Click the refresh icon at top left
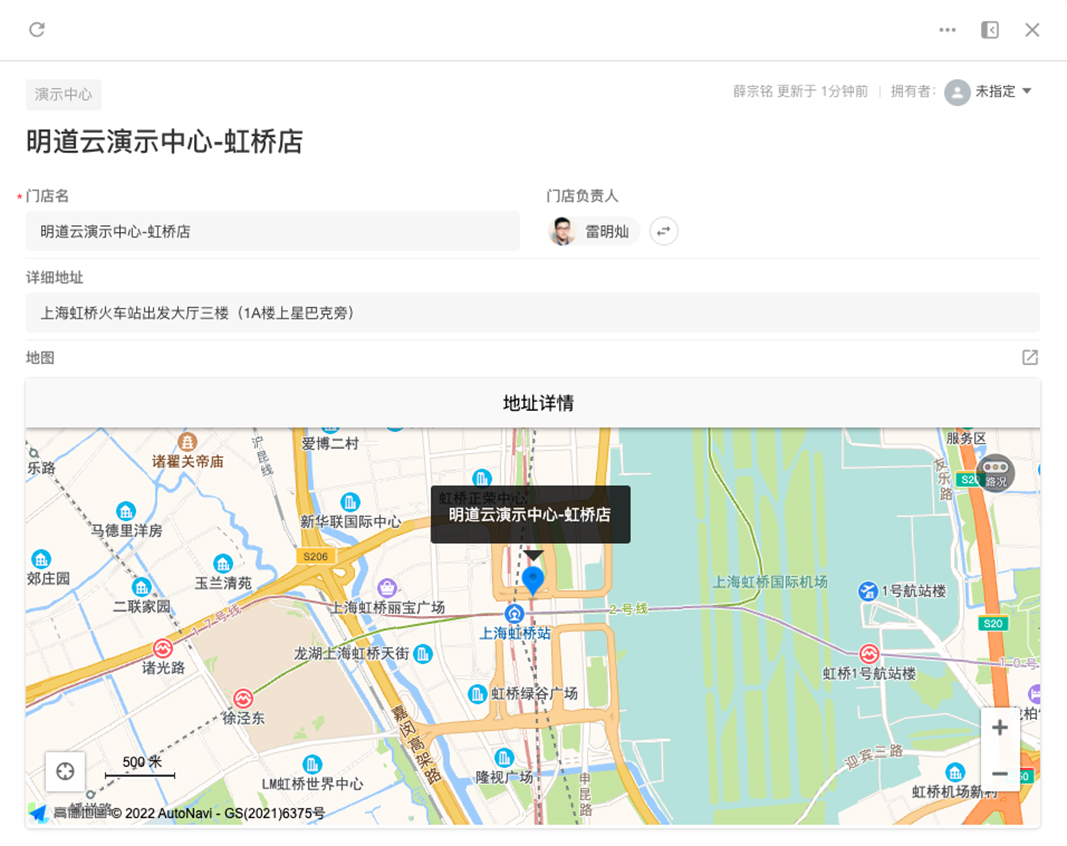Viewport: 1067px width, 846px height. click(x=37, y=29)
